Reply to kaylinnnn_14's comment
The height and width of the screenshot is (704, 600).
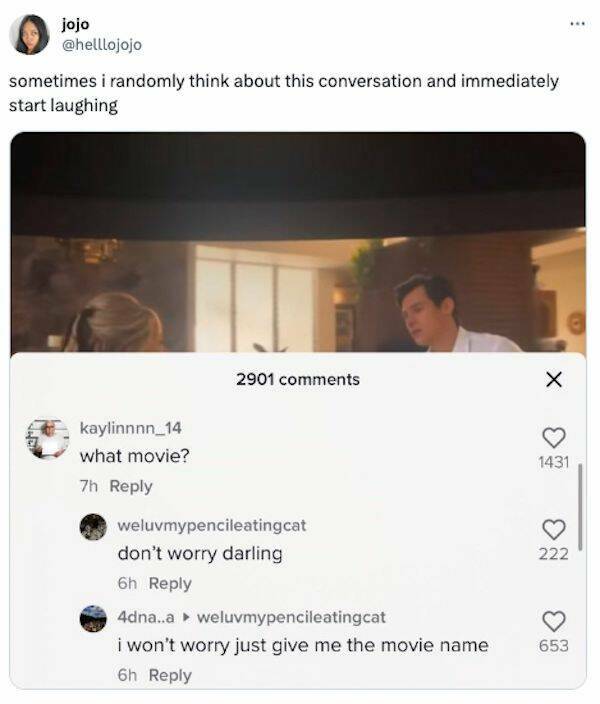[131, 486]
